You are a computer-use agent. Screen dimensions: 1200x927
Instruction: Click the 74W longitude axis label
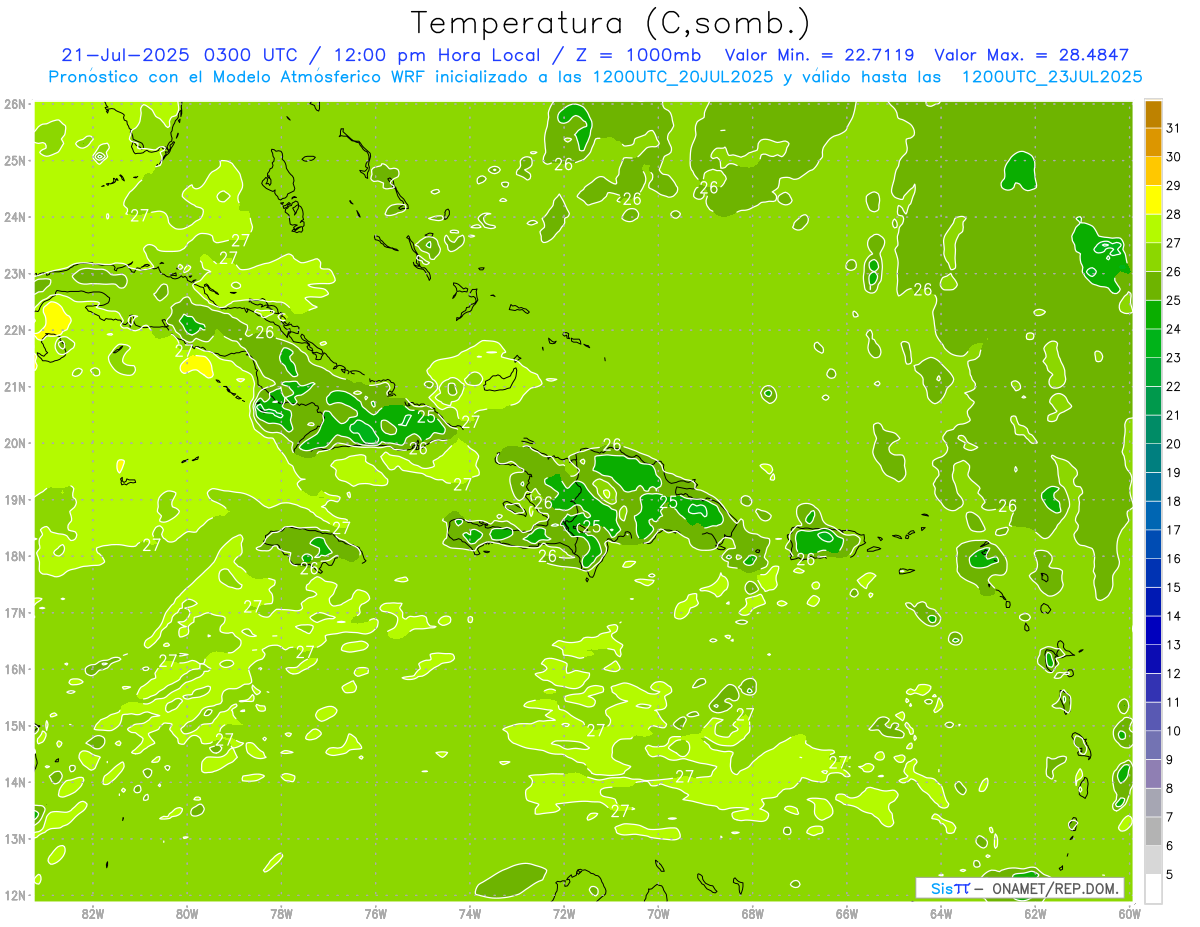coord(470,913)
